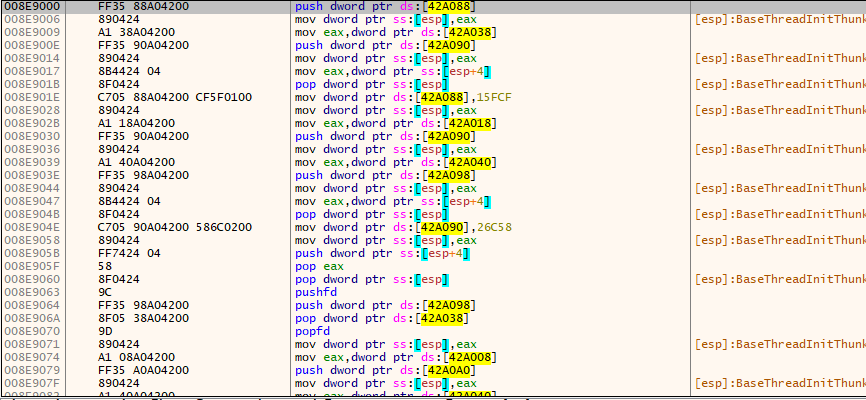Screen dimensions: 866x400
Task: Click opcode bytes C705 90A04200 586C0200
Action: coord(175,227)
